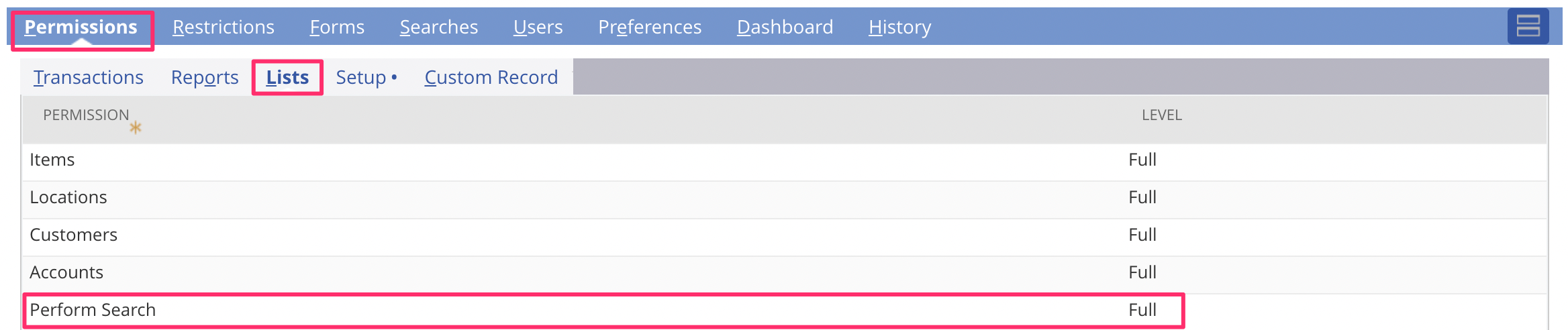Screen dimensions: 1568x330
Task: Click the expand tabs layout icon
Action: point(1528,26)
